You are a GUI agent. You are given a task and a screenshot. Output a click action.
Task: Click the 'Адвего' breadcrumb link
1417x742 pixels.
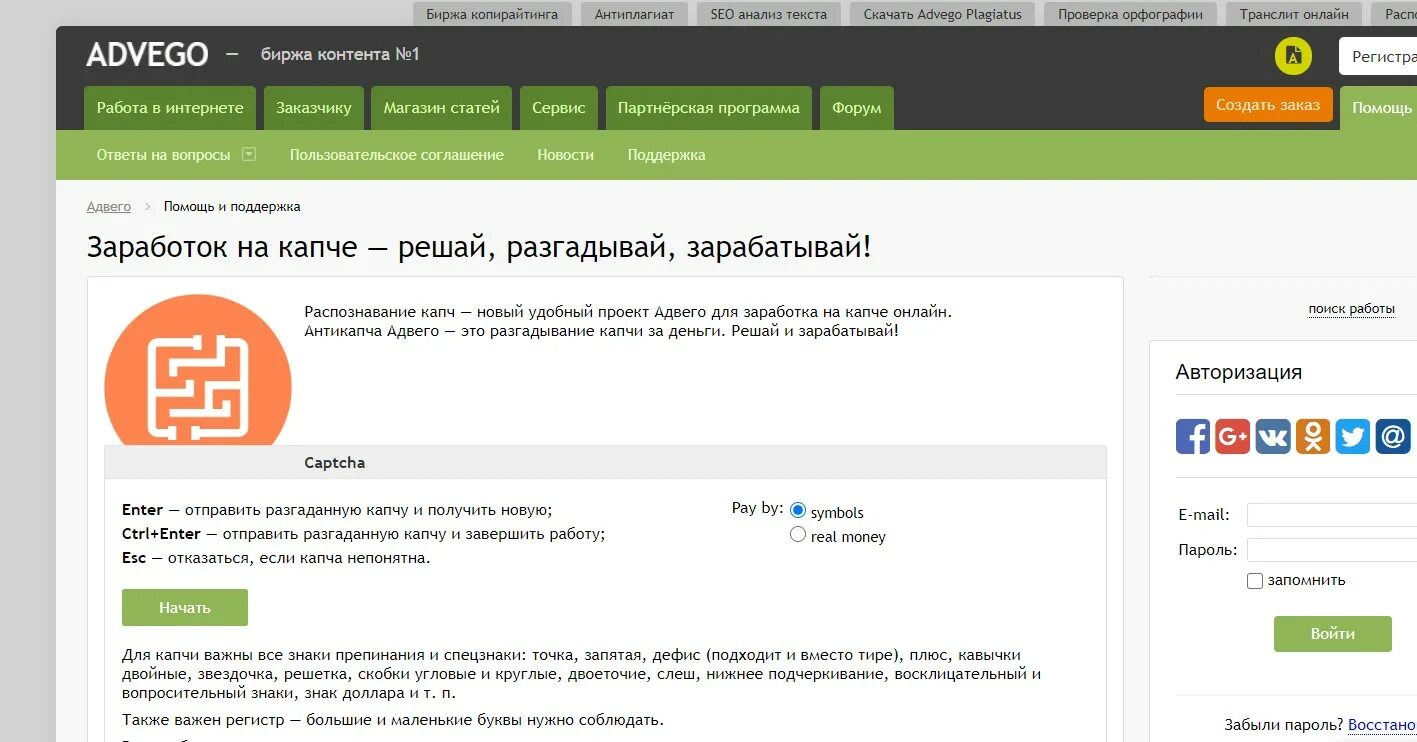pyautogui.click(x=109, y=207)
